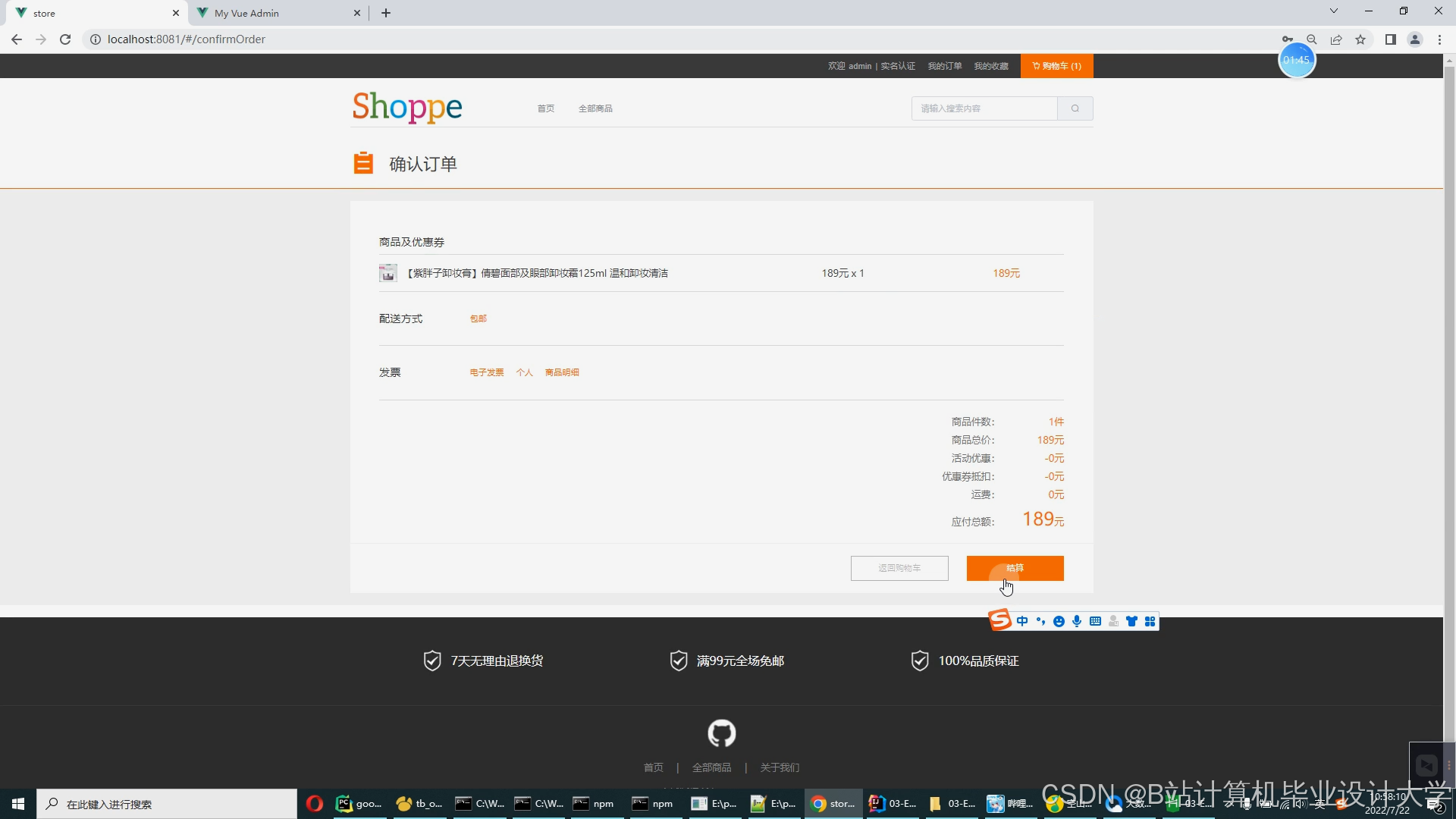The width and height of the screenshot is (1456, 819).
Task: Click the browser reload icon
Action: [x=65, y=39]
